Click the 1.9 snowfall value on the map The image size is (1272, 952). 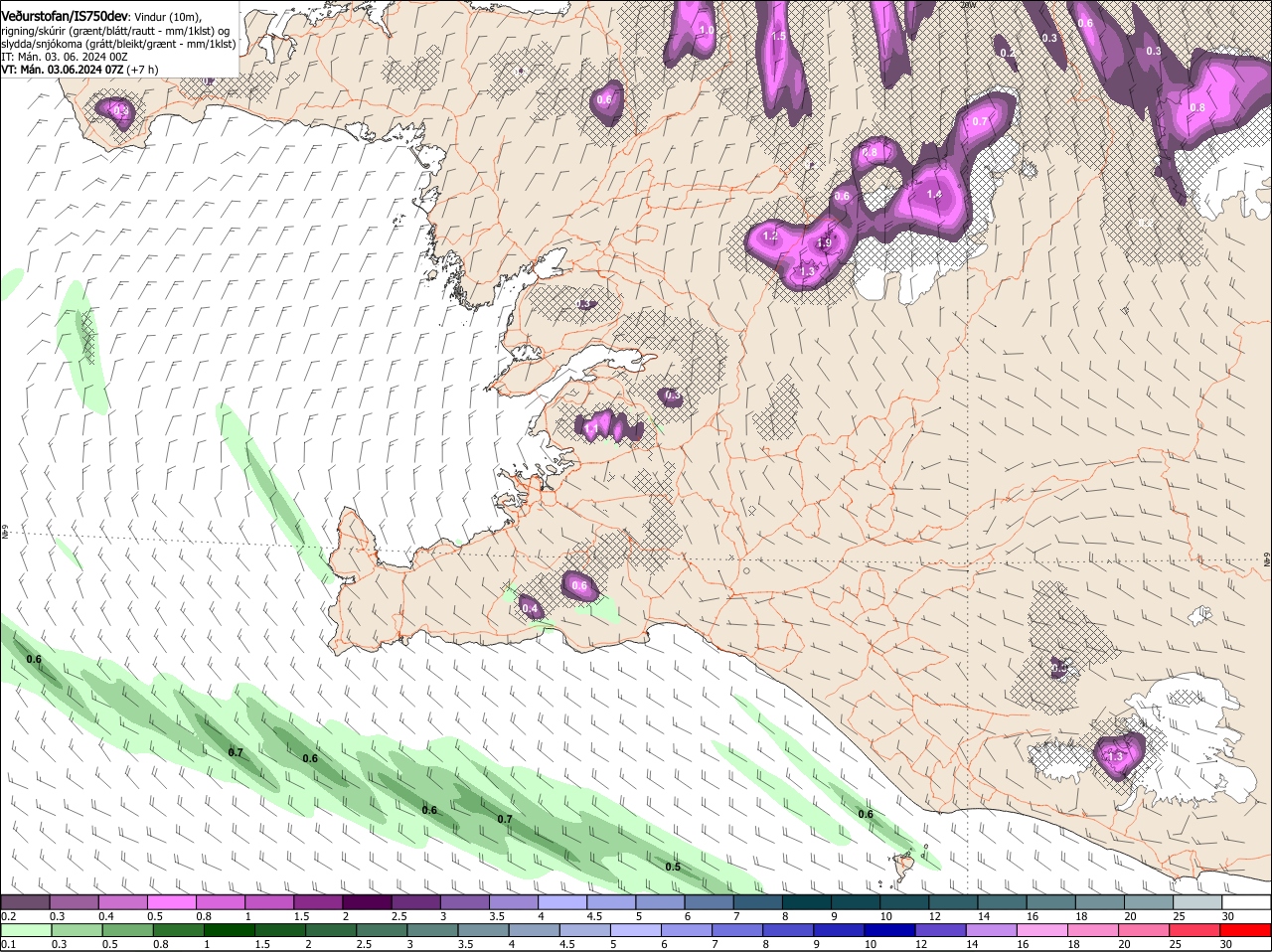[x=824, y=243]
